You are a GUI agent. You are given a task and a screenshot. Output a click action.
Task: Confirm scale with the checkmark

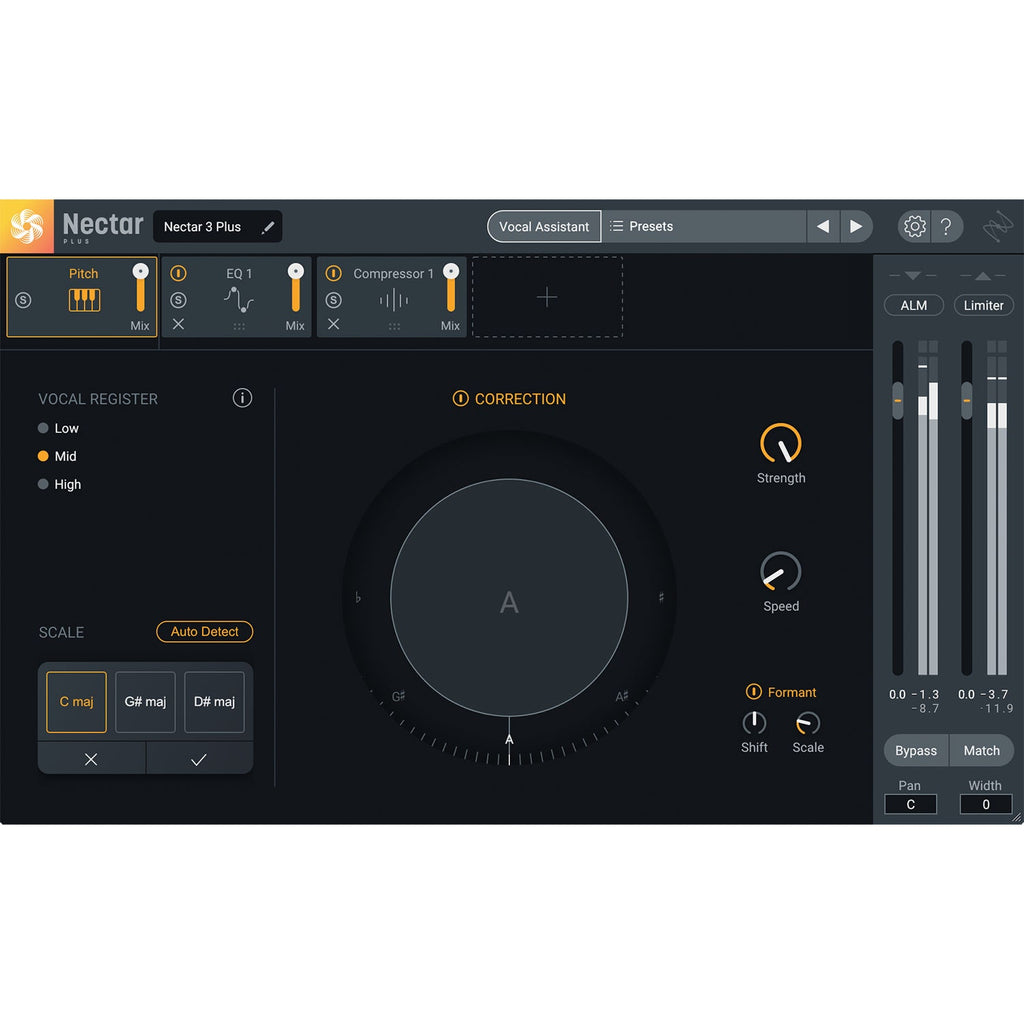point(199,759)
